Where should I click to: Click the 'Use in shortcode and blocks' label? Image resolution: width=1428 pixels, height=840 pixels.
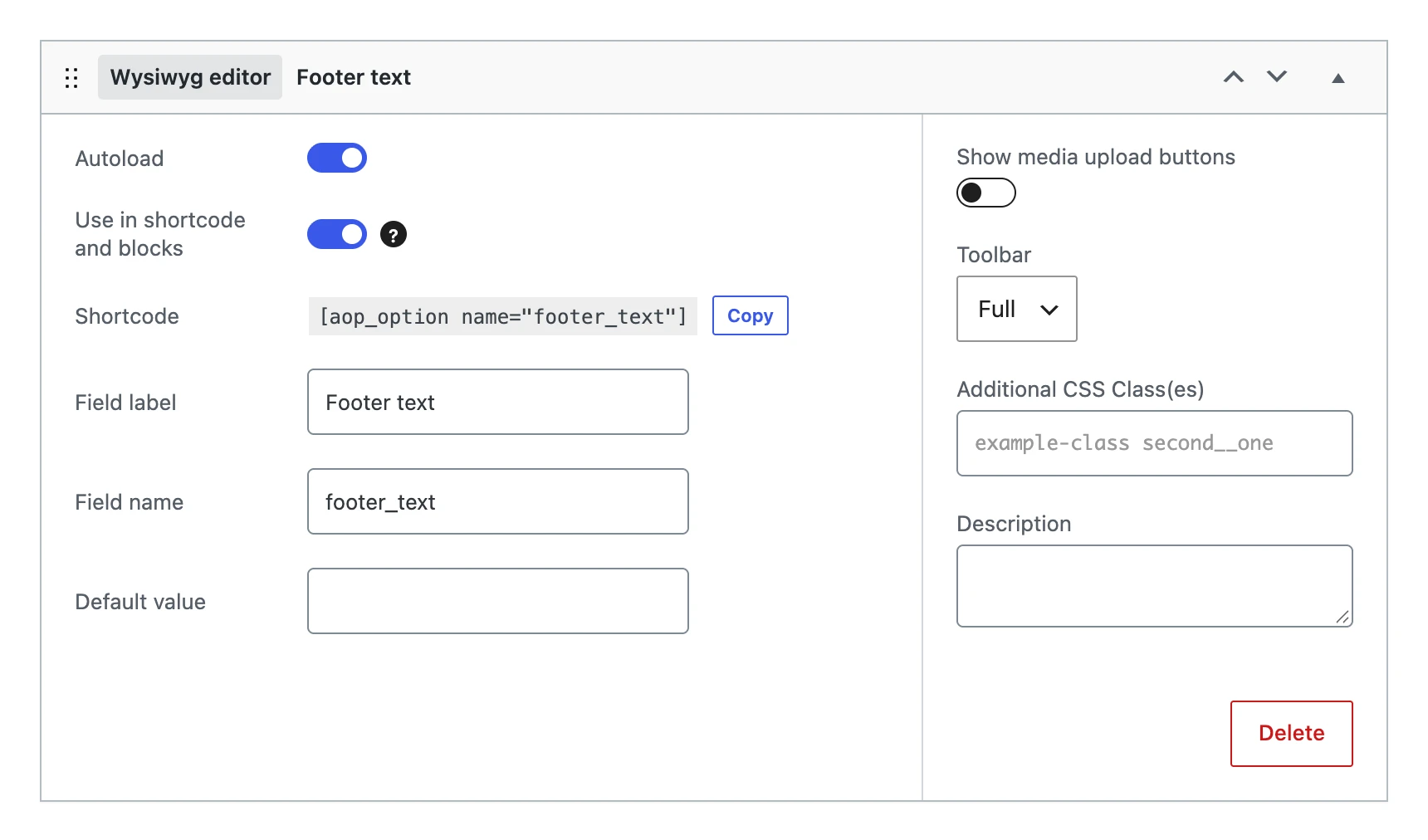[160, 234]
